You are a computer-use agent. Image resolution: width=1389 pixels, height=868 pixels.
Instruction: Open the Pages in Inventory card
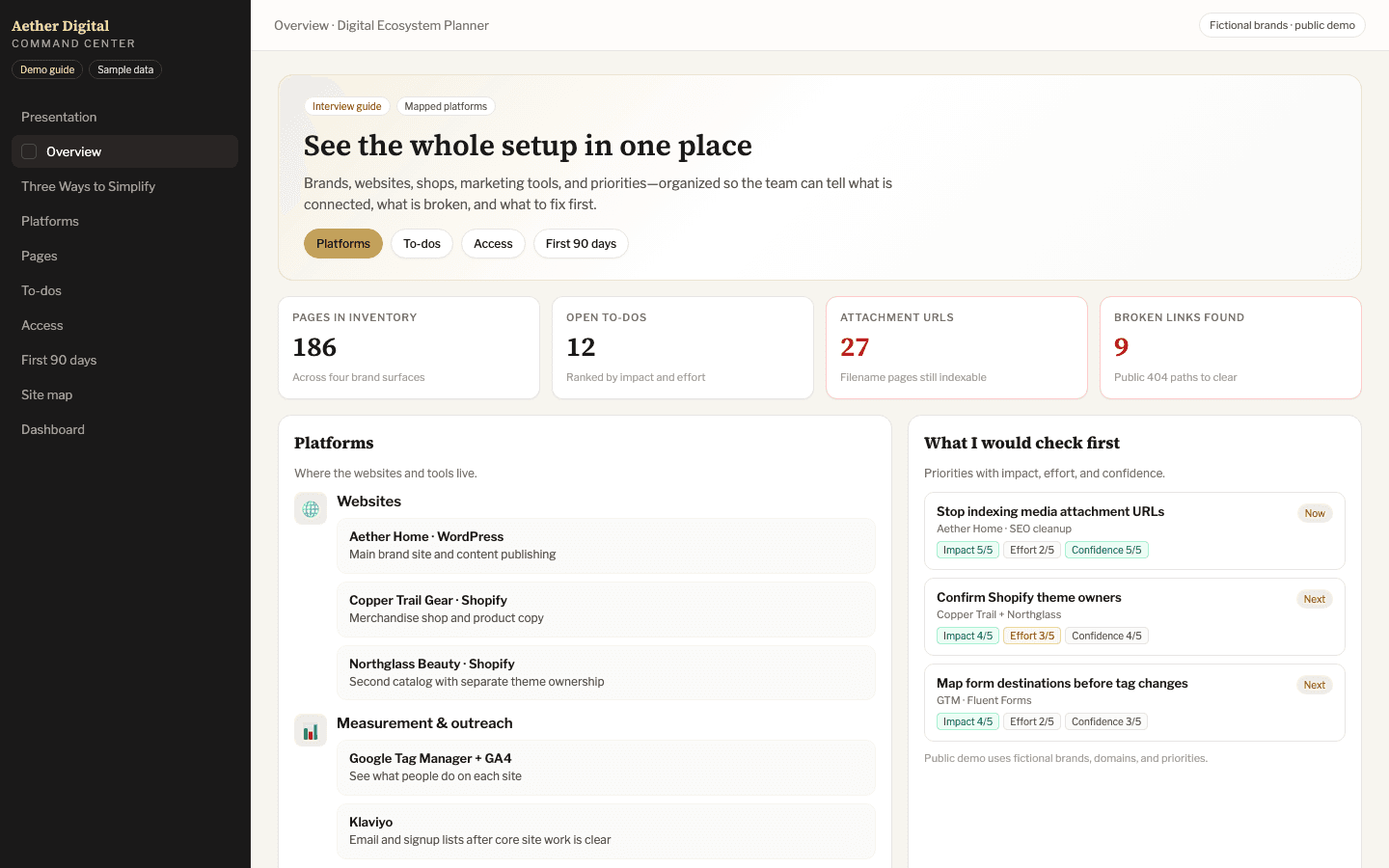coord(409,347)
